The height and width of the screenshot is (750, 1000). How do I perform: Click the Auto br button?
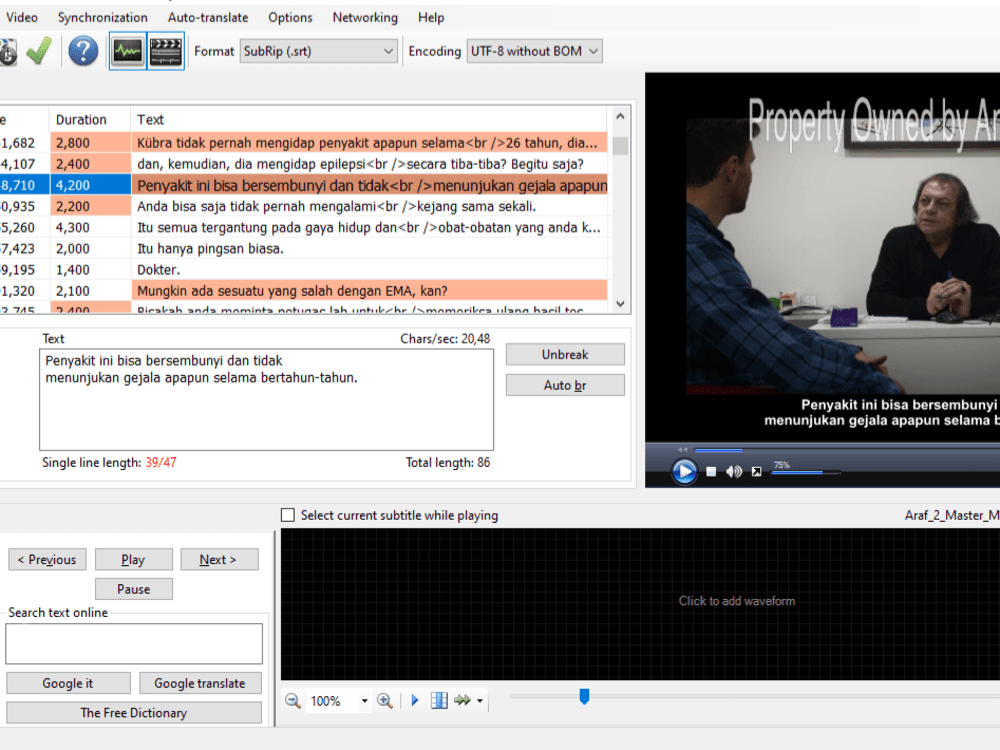click(x=565, y=385)
